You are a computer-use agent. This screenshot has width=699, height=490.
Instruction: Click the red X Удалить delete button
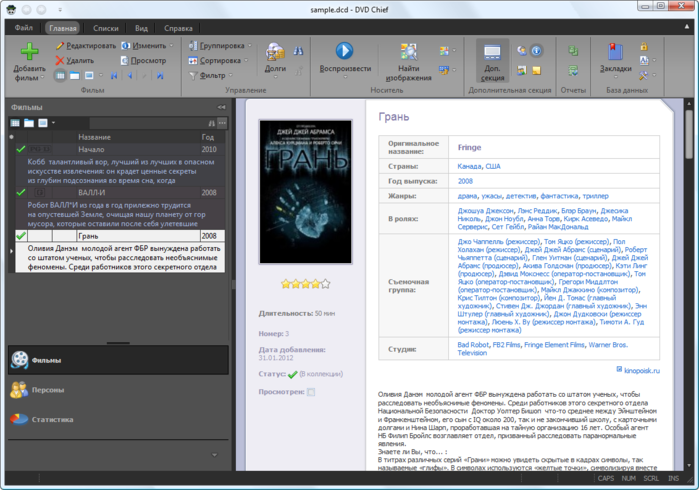click(75, 60)
